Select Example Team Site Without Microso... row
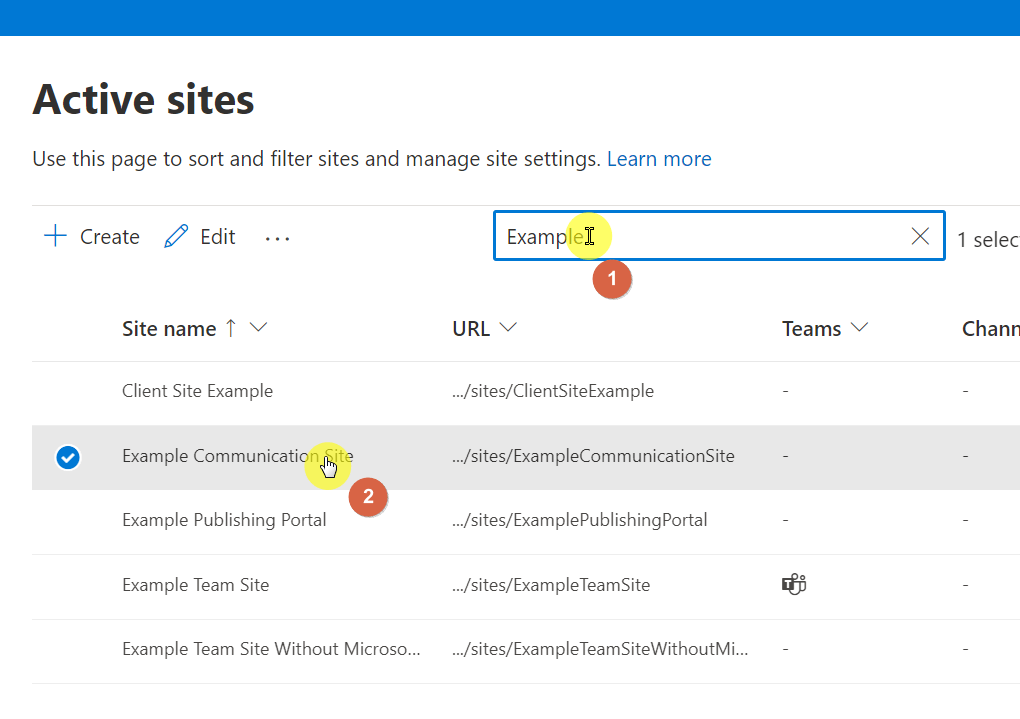The image size is (1020, 719). click(x=526, y=651)
